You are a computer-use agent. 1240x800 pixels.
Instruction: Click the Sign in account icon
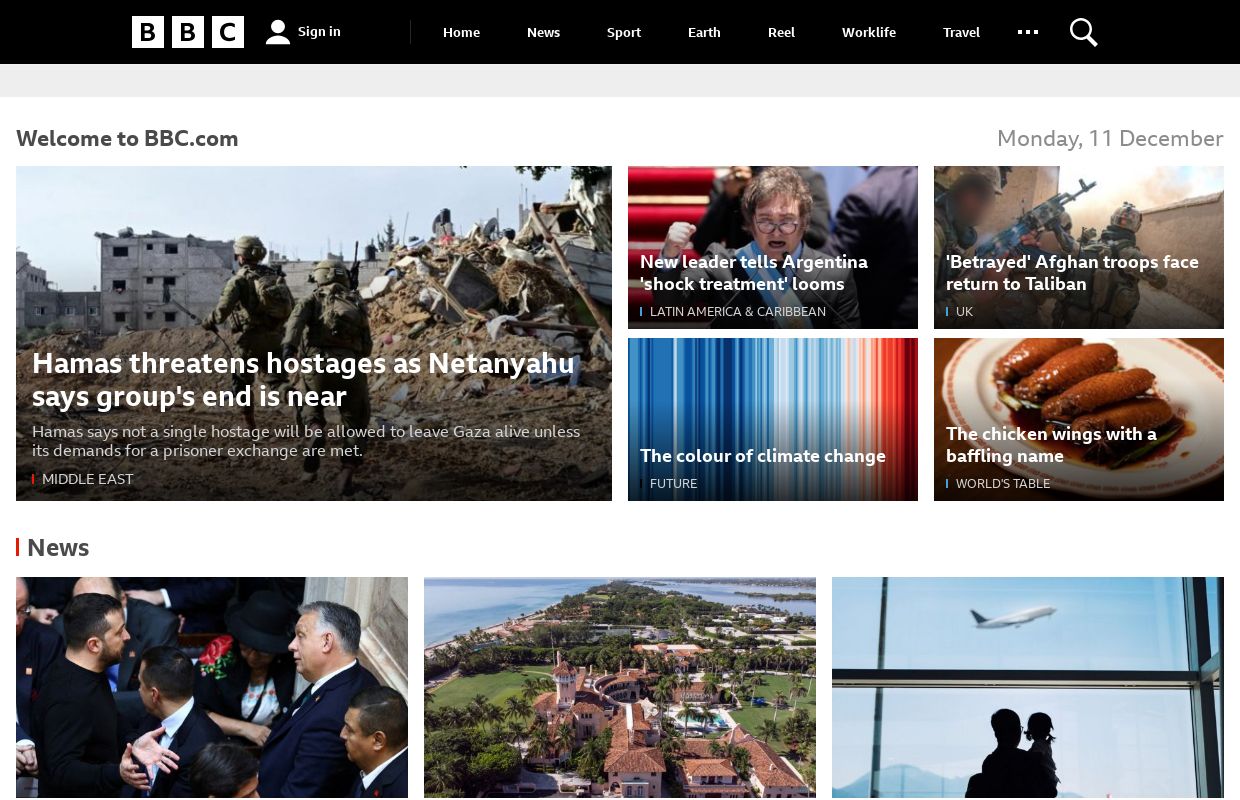[277, 31]
